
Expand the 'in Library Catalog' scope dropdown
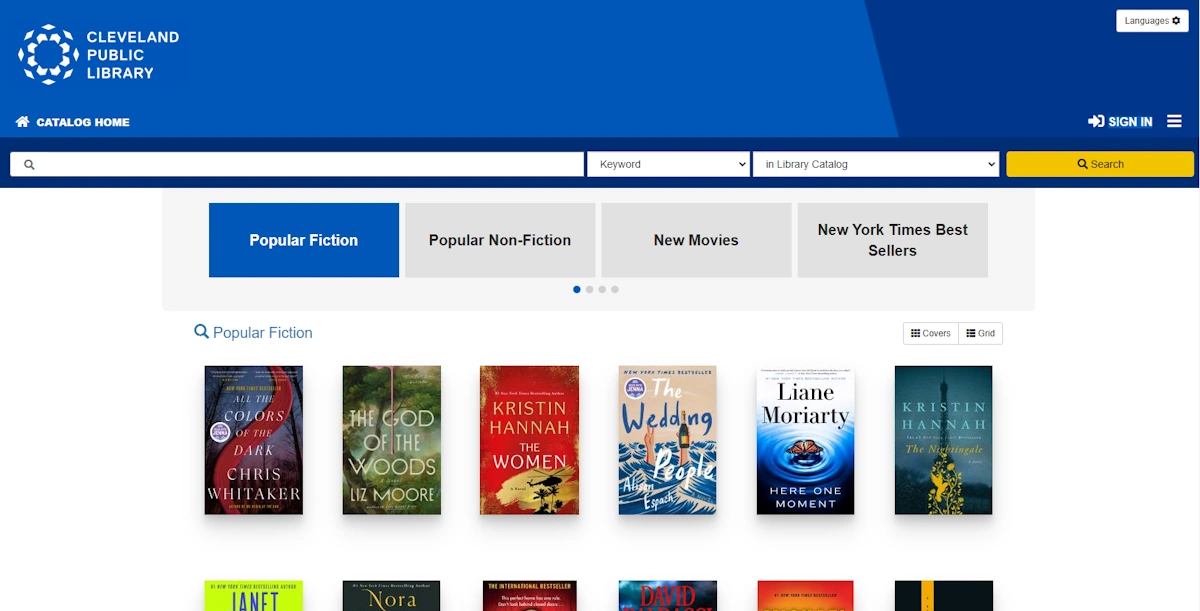coord(875,164)
